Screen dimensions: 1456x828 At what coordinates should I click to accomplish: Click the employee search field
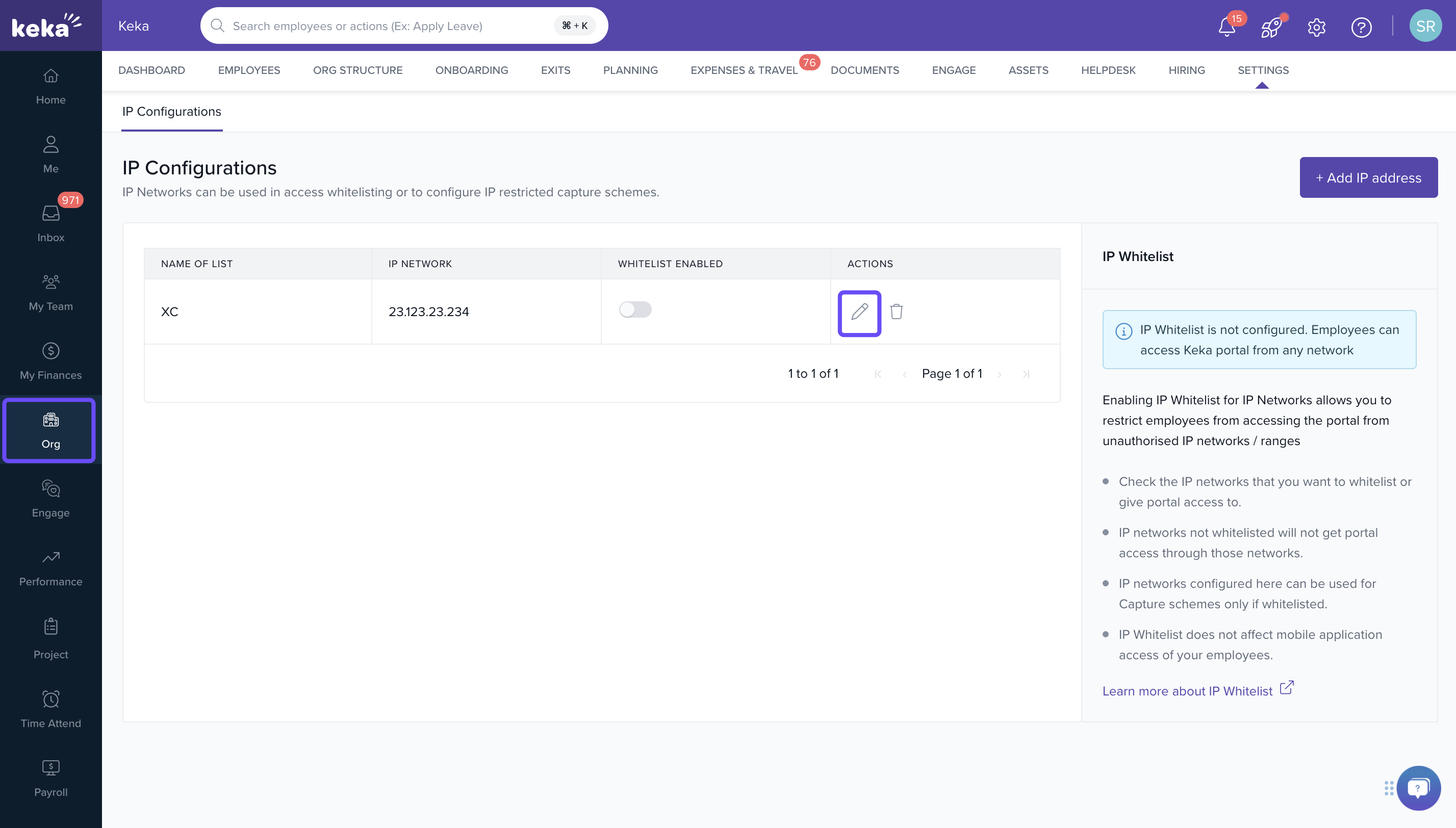click(x=387, y=26)
